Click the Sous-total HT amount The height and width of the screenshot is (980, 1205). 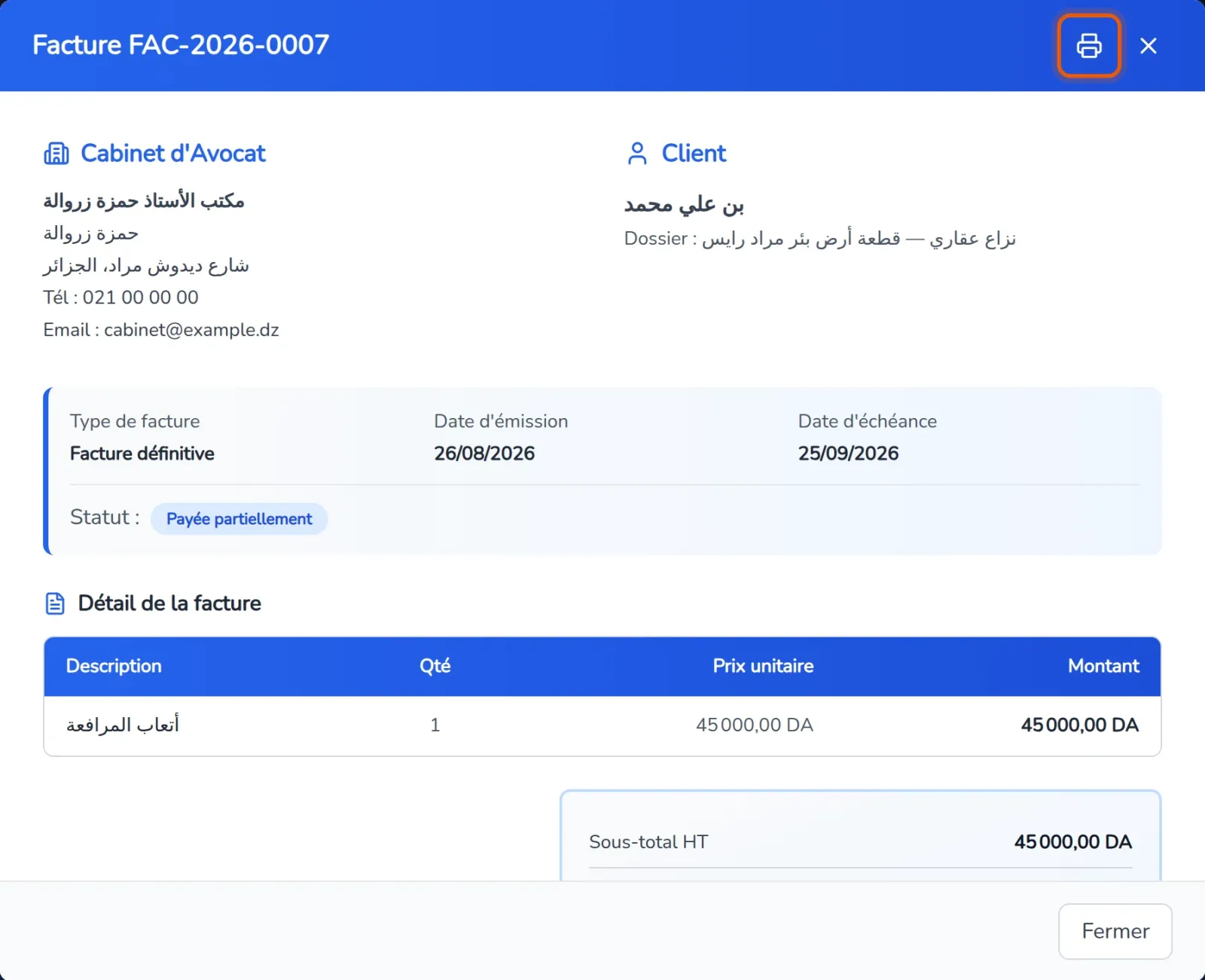1072,842
